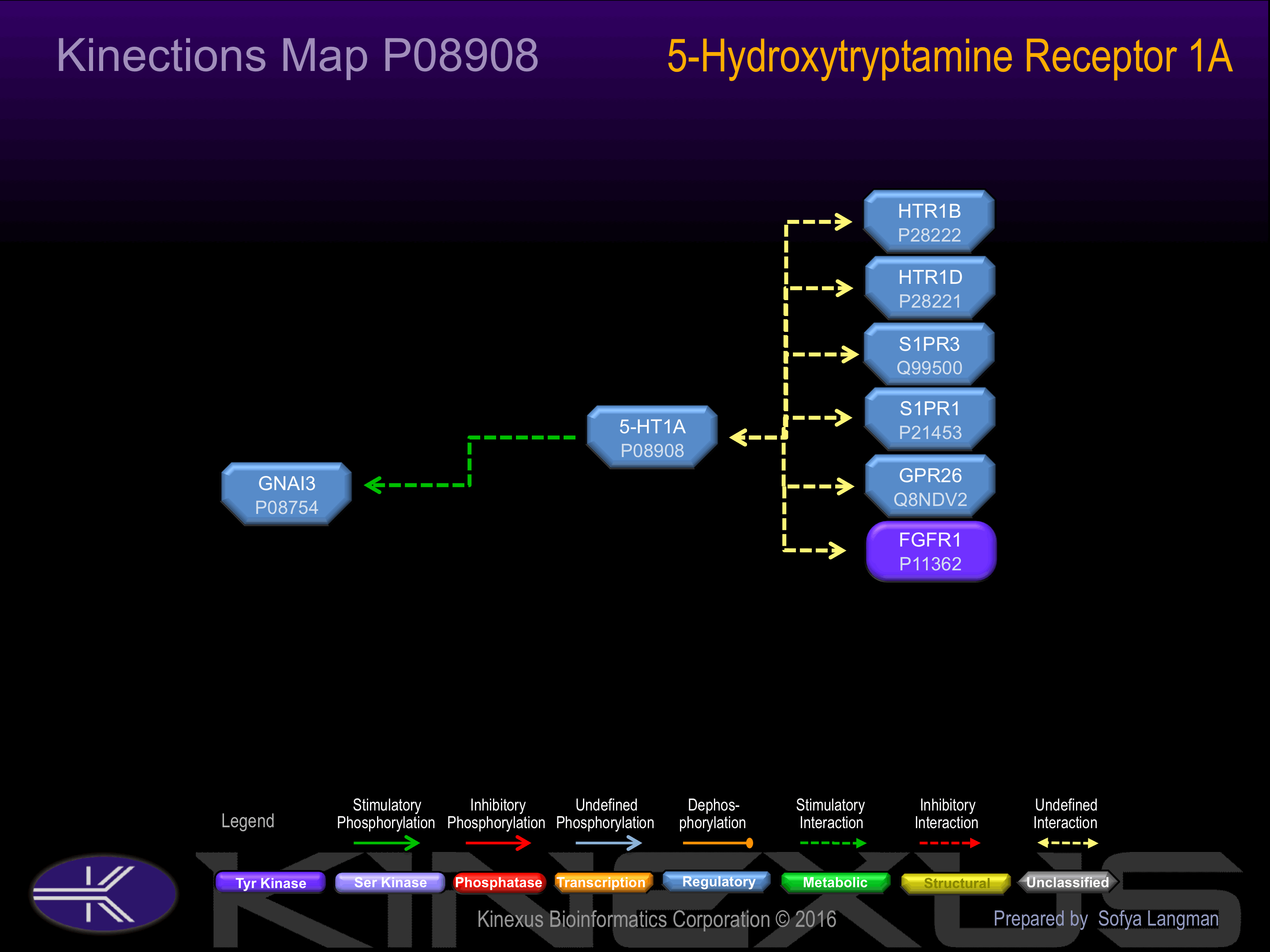This screenshot has height=952, width=1270.
Task: Select the GNAI3 P08754 node
Action: [x=287, y=495]
